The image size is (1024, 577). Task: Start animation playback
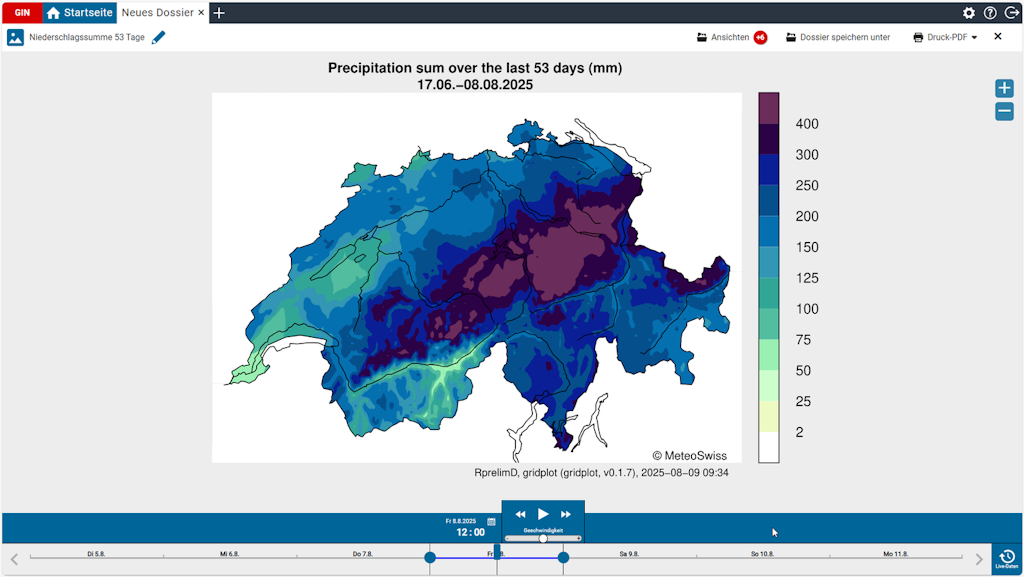543,514
